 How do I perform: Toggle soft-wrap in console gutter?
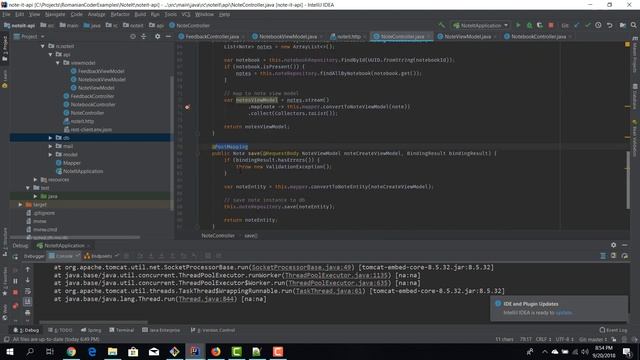pos(27,291)
